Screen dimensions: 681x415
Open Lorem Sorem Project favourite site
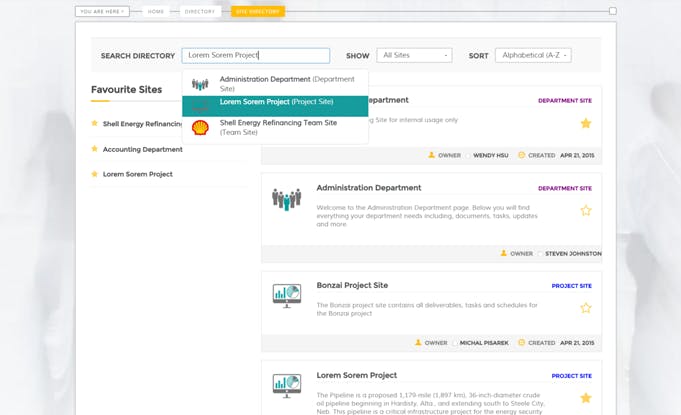(138, 174)
